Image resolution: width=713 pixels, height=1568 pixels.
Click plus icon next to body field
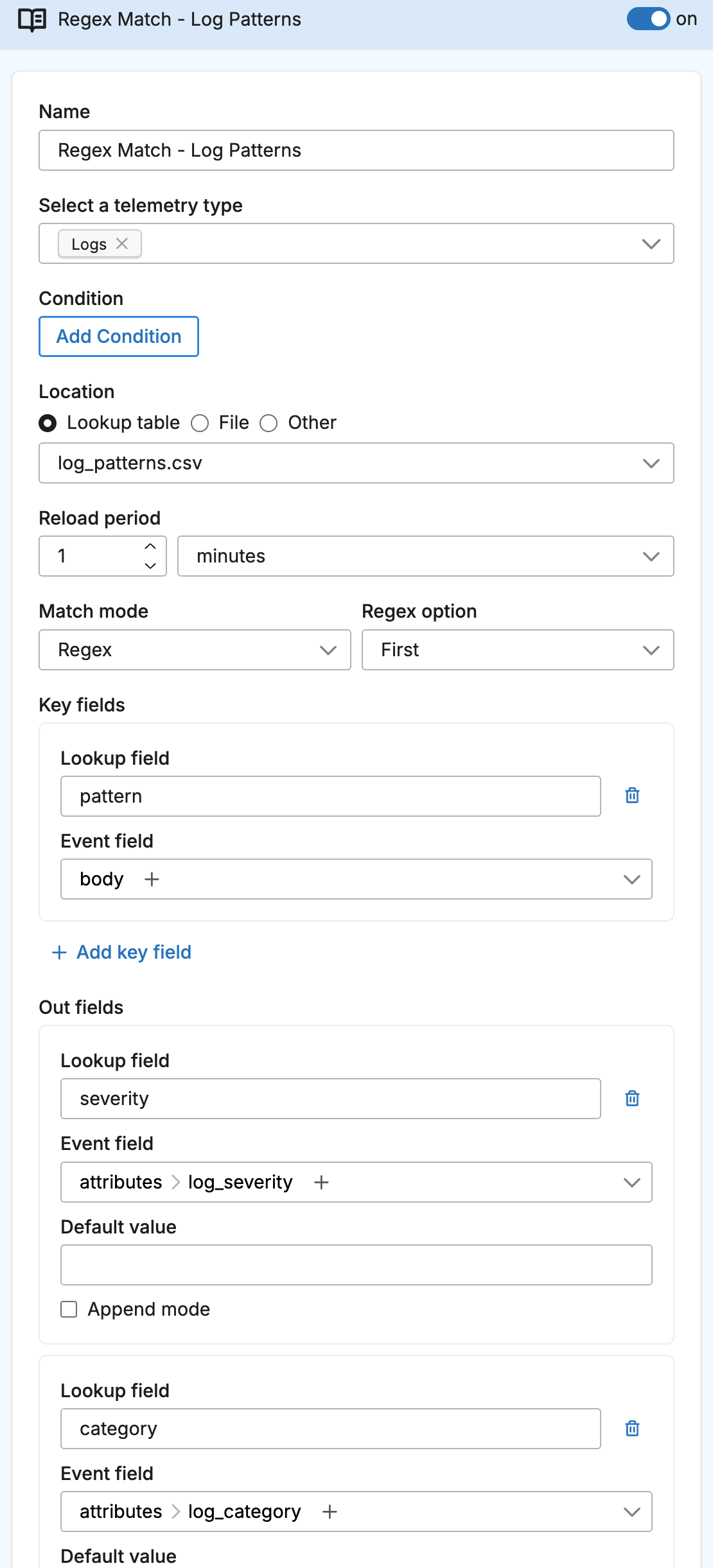pos(152,879)
